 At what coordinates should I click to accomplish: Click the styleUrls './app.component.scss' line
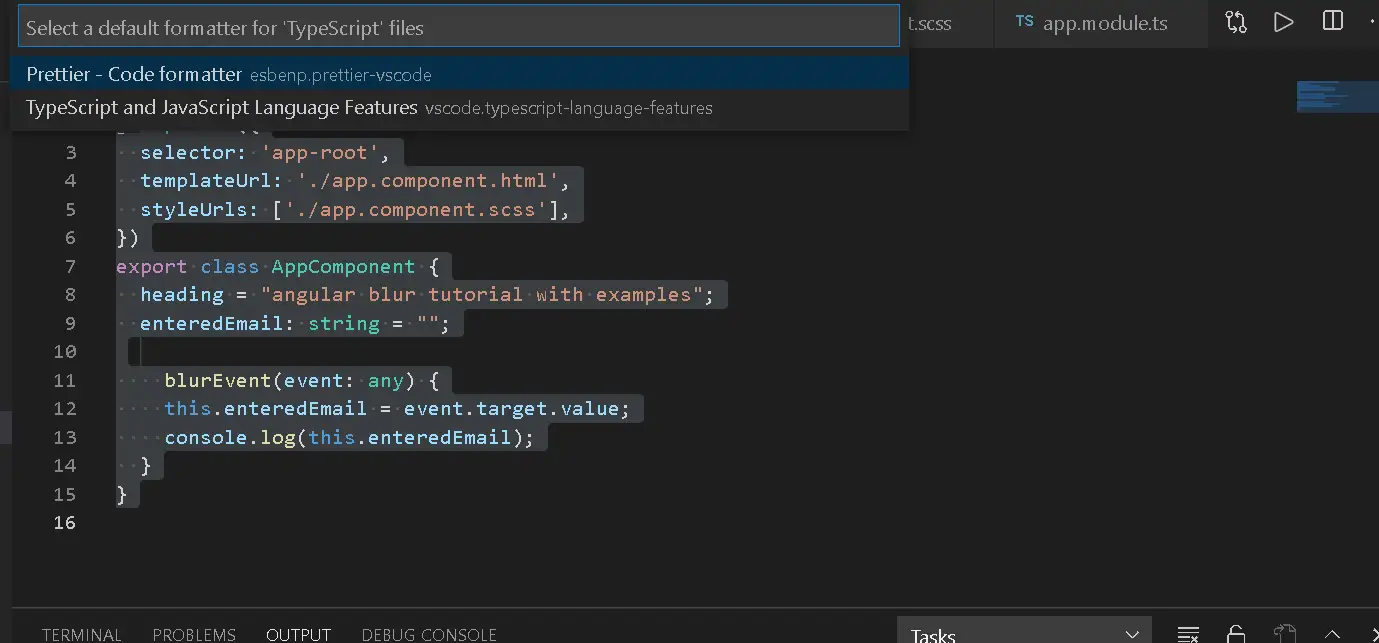(354, 210)
